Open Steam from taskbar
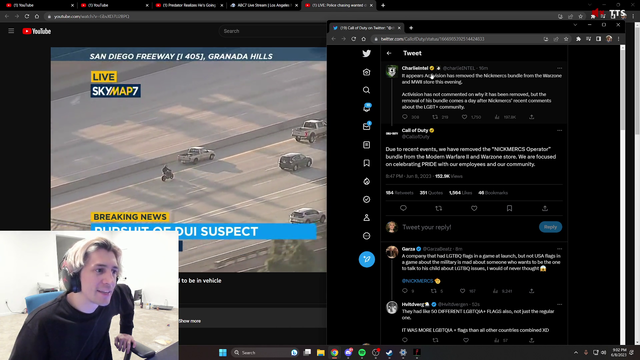The height and width of the screenshot is (360, 640). [389, 353]
